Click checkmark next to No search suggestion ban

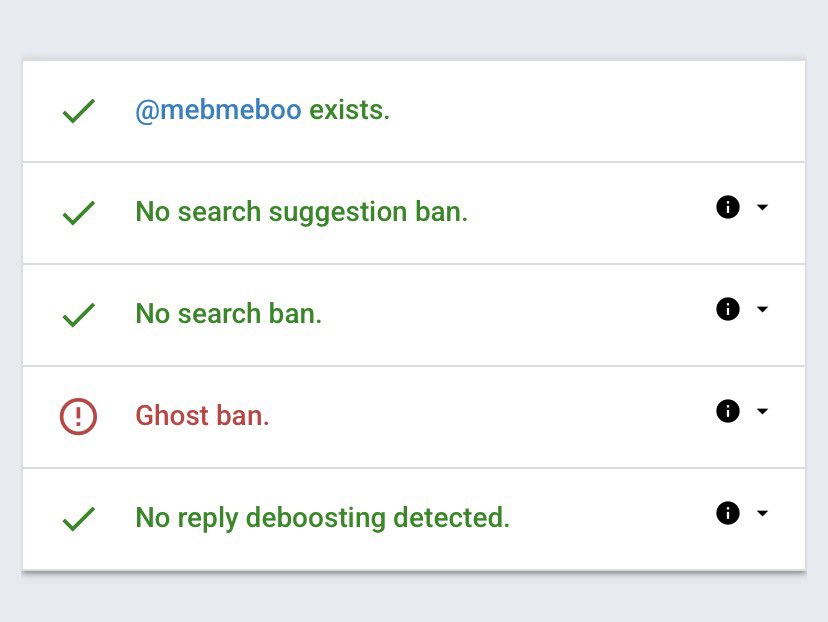[x=78, y=213]
